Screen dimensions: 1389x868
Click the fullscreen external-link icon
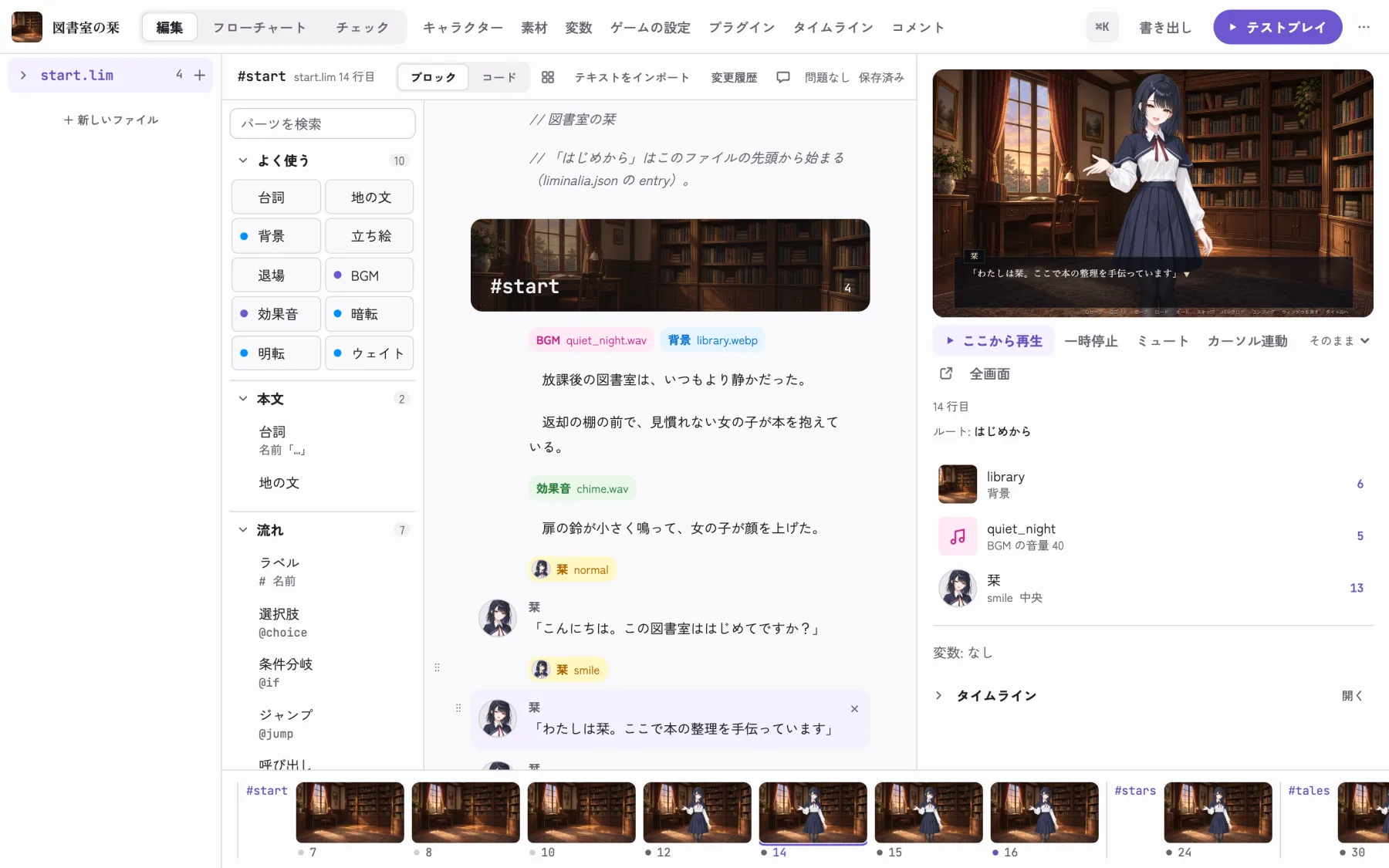(x=946, y=373)
